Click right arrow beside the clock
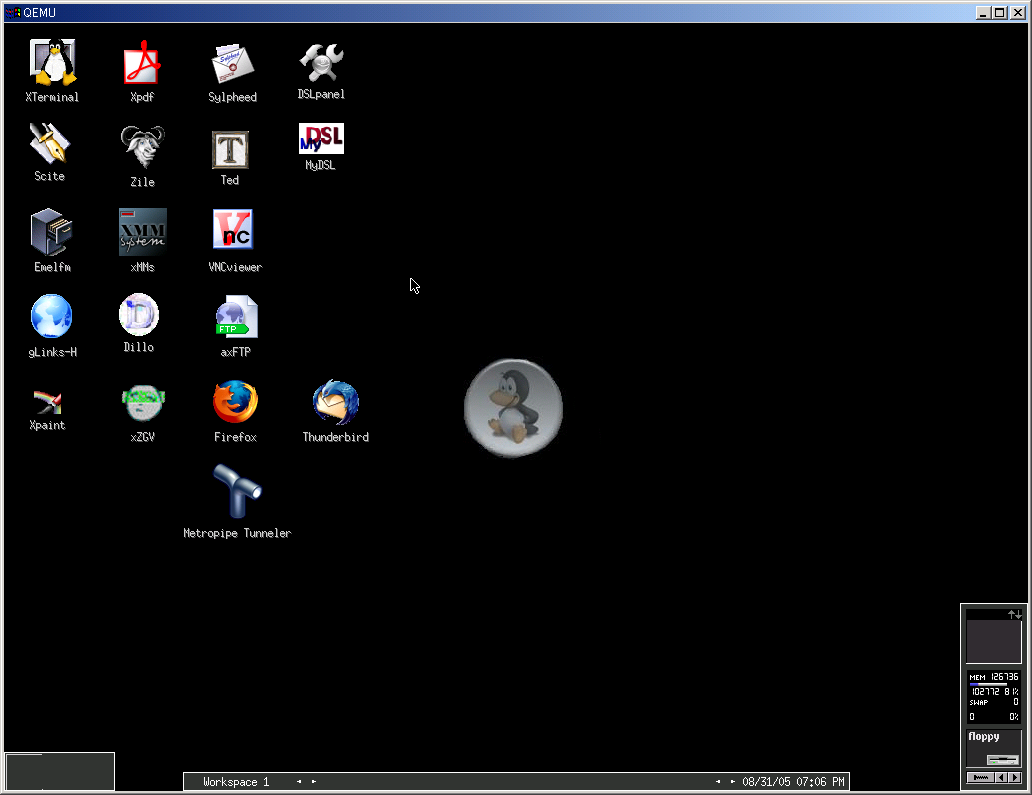Viewport: 1032px width, 795px height. [733, 782]
